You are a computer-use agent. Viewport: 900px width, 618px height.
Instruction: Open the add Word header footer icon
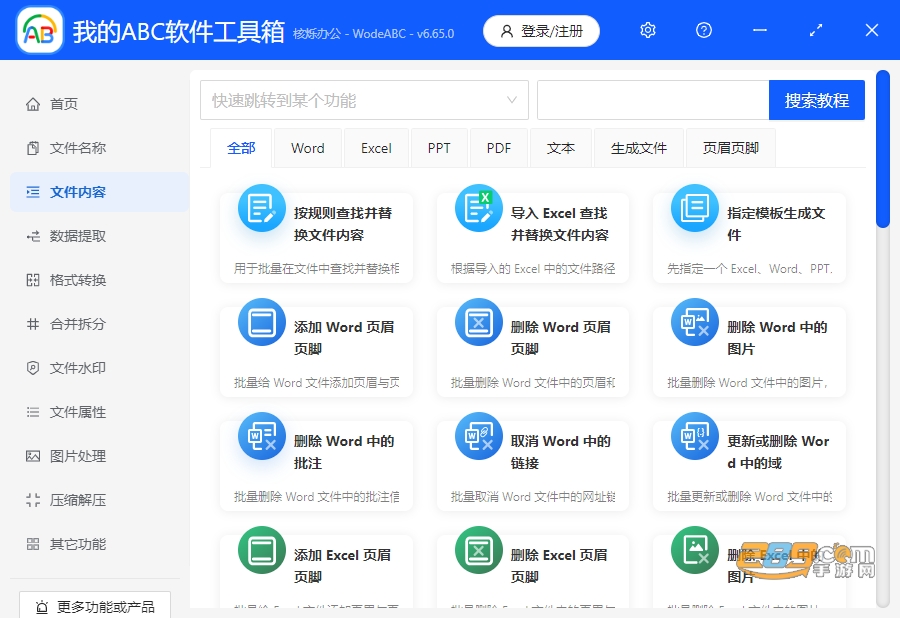(x=262, y=322)
